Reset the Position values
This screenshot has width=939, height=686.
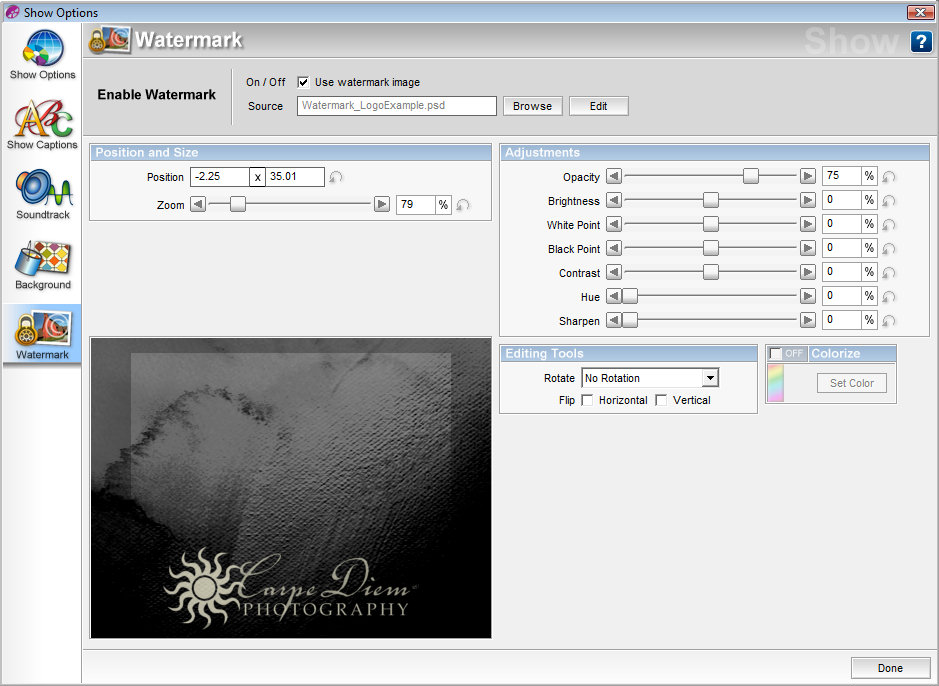336,177
